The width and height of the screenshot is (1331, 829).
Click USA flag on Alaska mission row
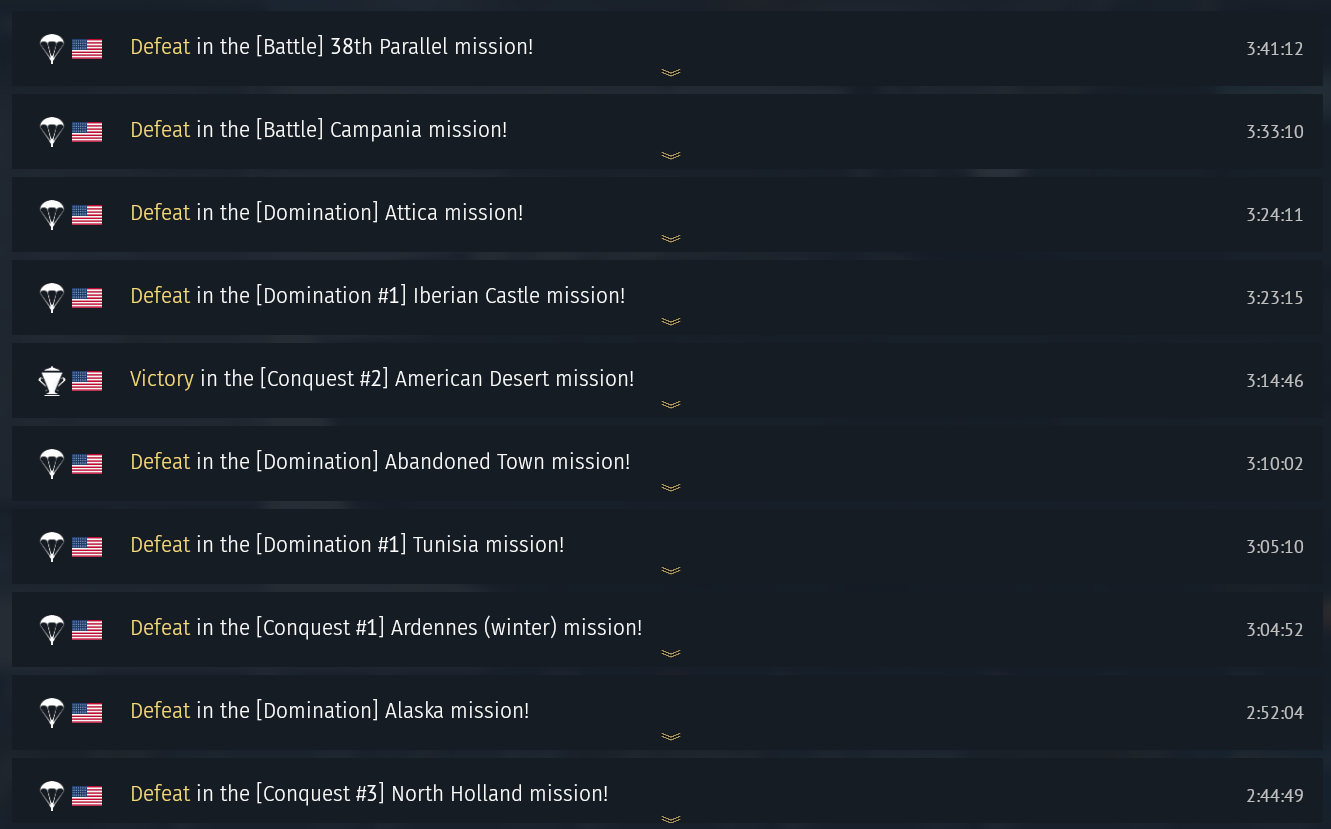87,712
